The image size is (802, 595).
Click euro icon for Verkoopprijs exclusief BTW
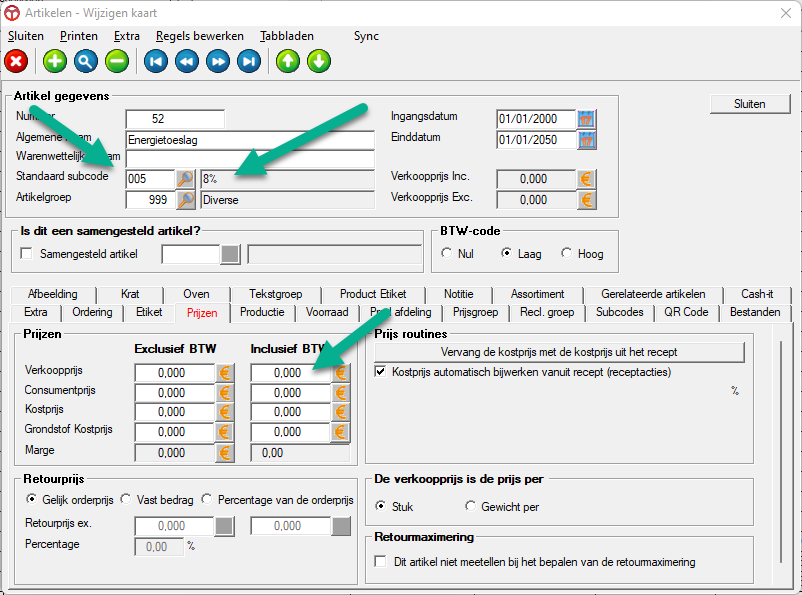pyautogui.click(x=225, y=373)
